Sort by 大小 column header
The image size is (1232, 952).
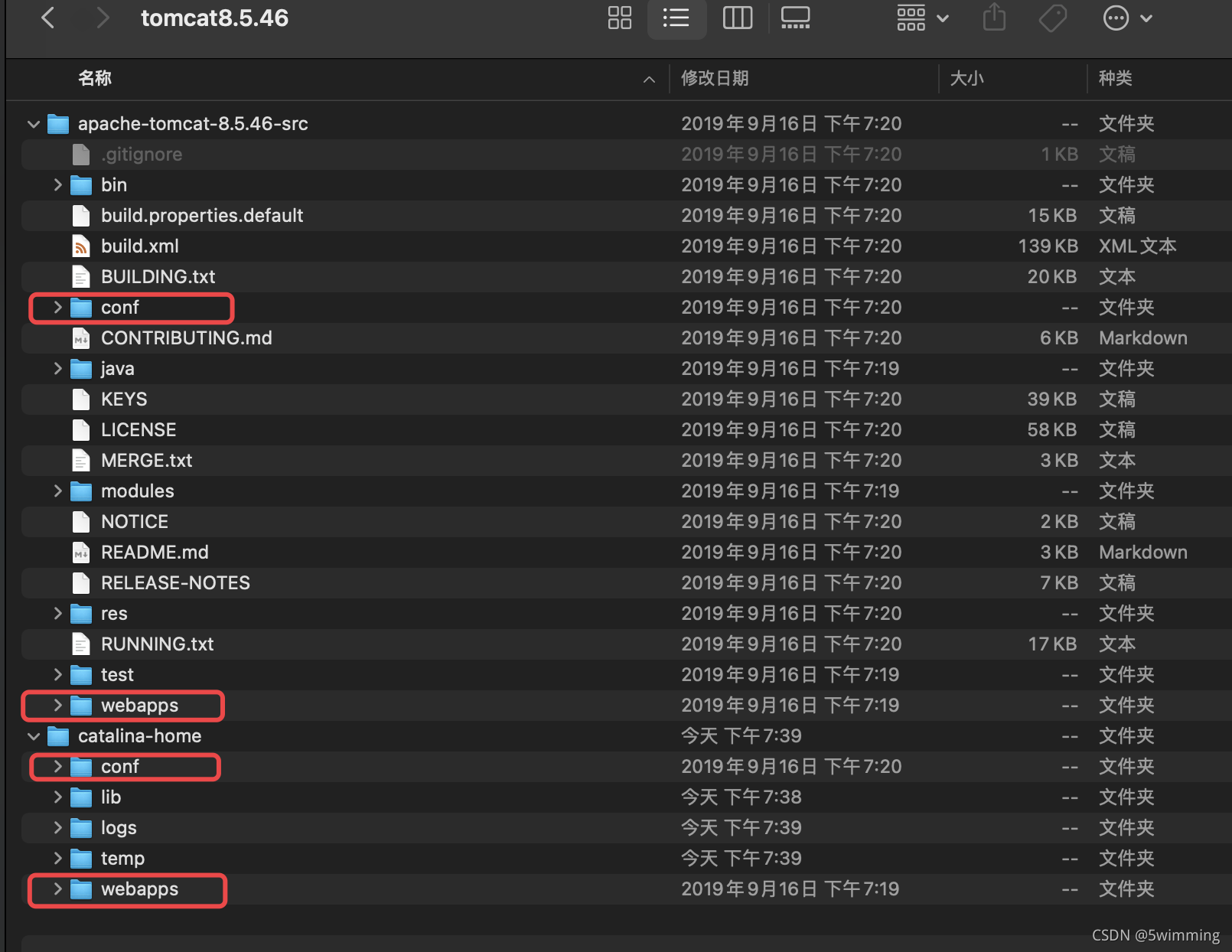pos(966,78)
